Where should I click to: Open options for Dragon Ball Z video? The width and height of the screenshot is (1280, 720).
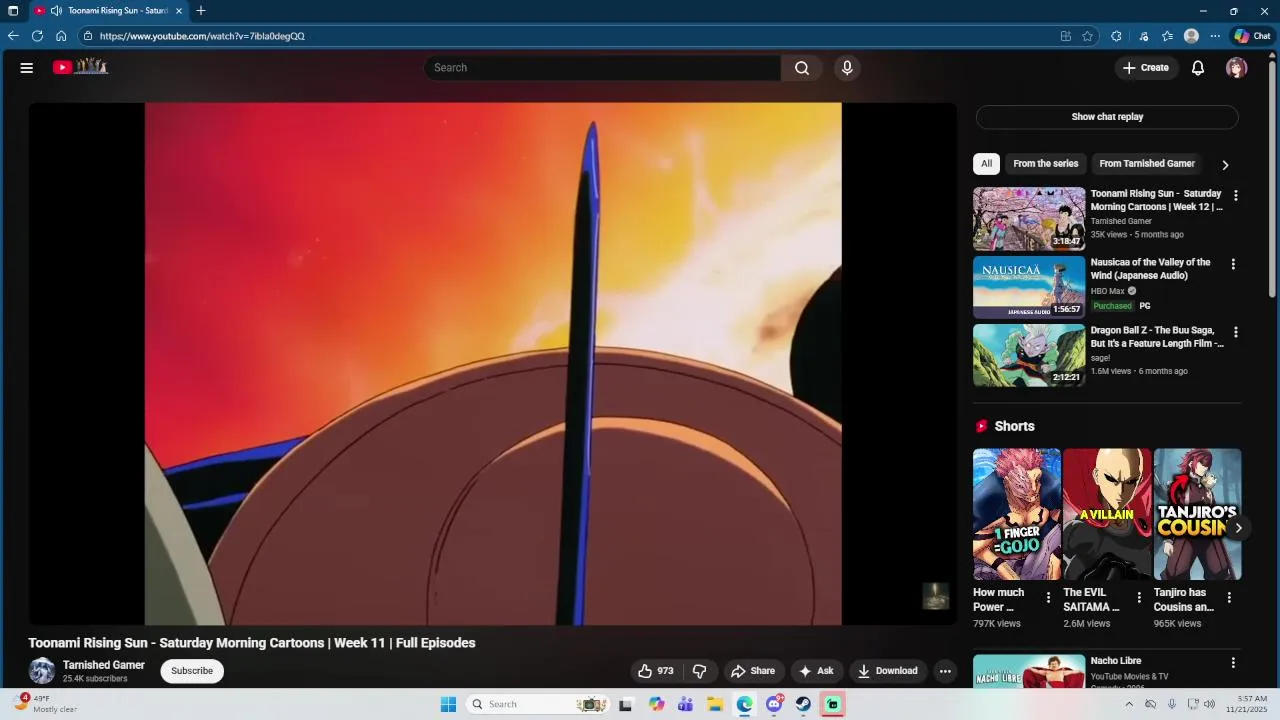pos(1235,332)
